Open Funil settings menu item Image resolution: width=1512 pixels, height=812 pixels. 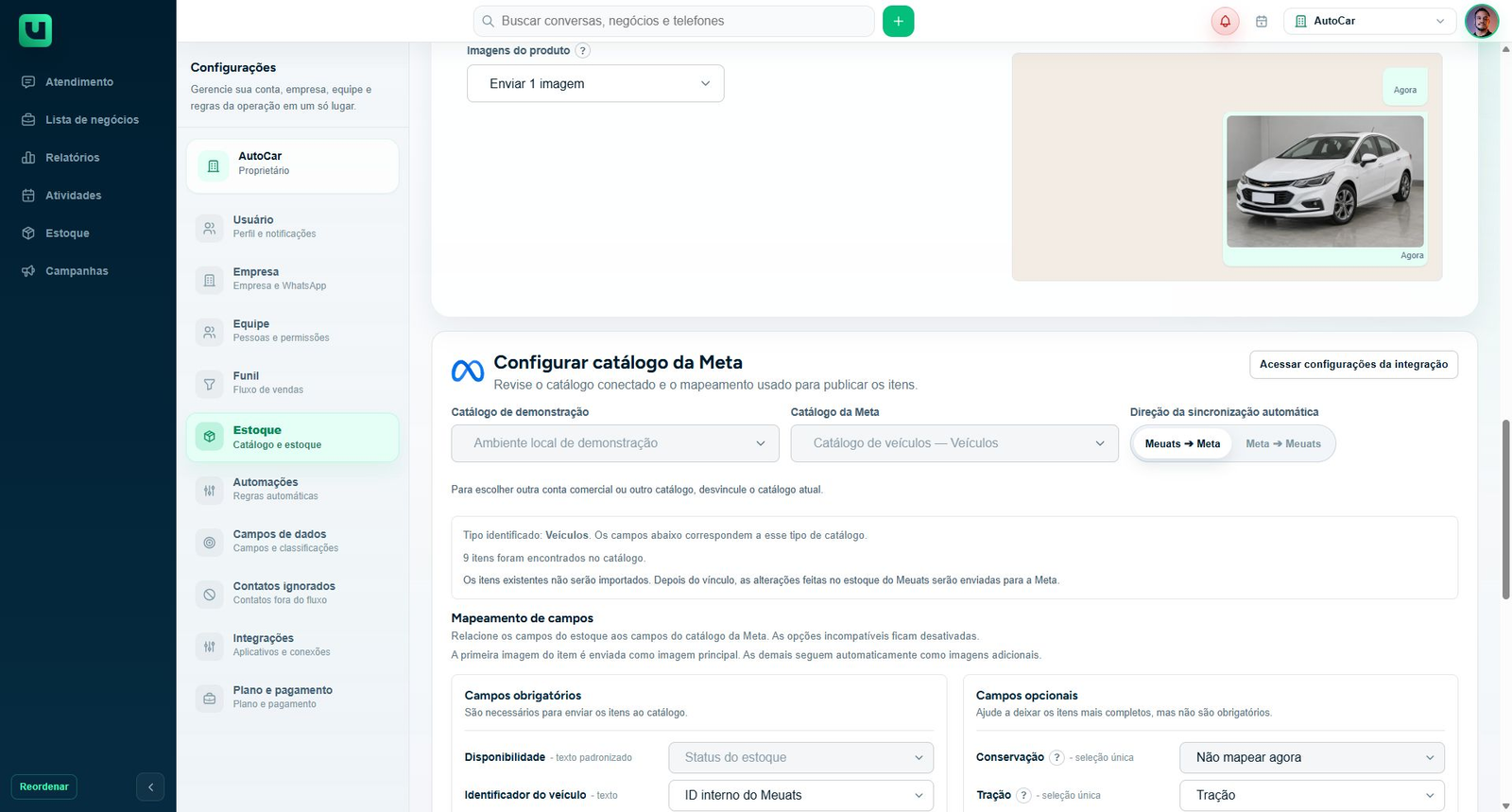coord(292,383)
